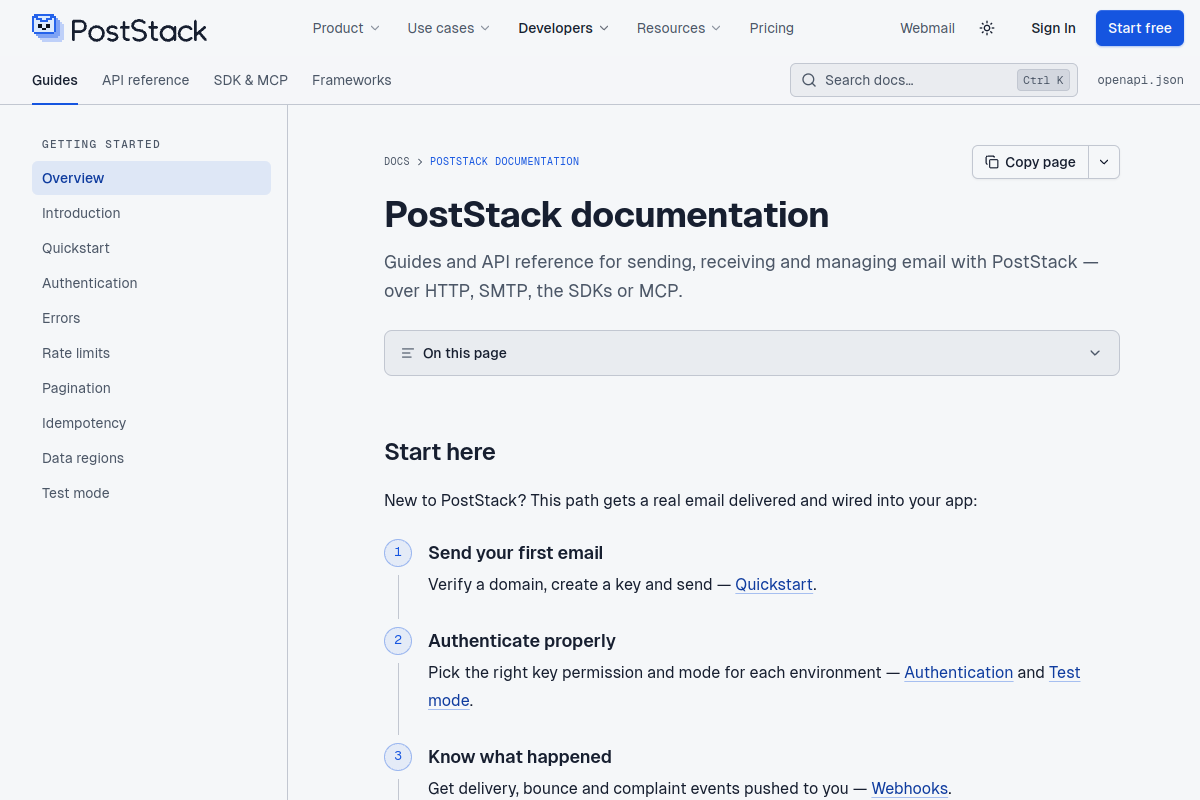Expand the On this page section
1200x800 pixels.
point(752,353)
